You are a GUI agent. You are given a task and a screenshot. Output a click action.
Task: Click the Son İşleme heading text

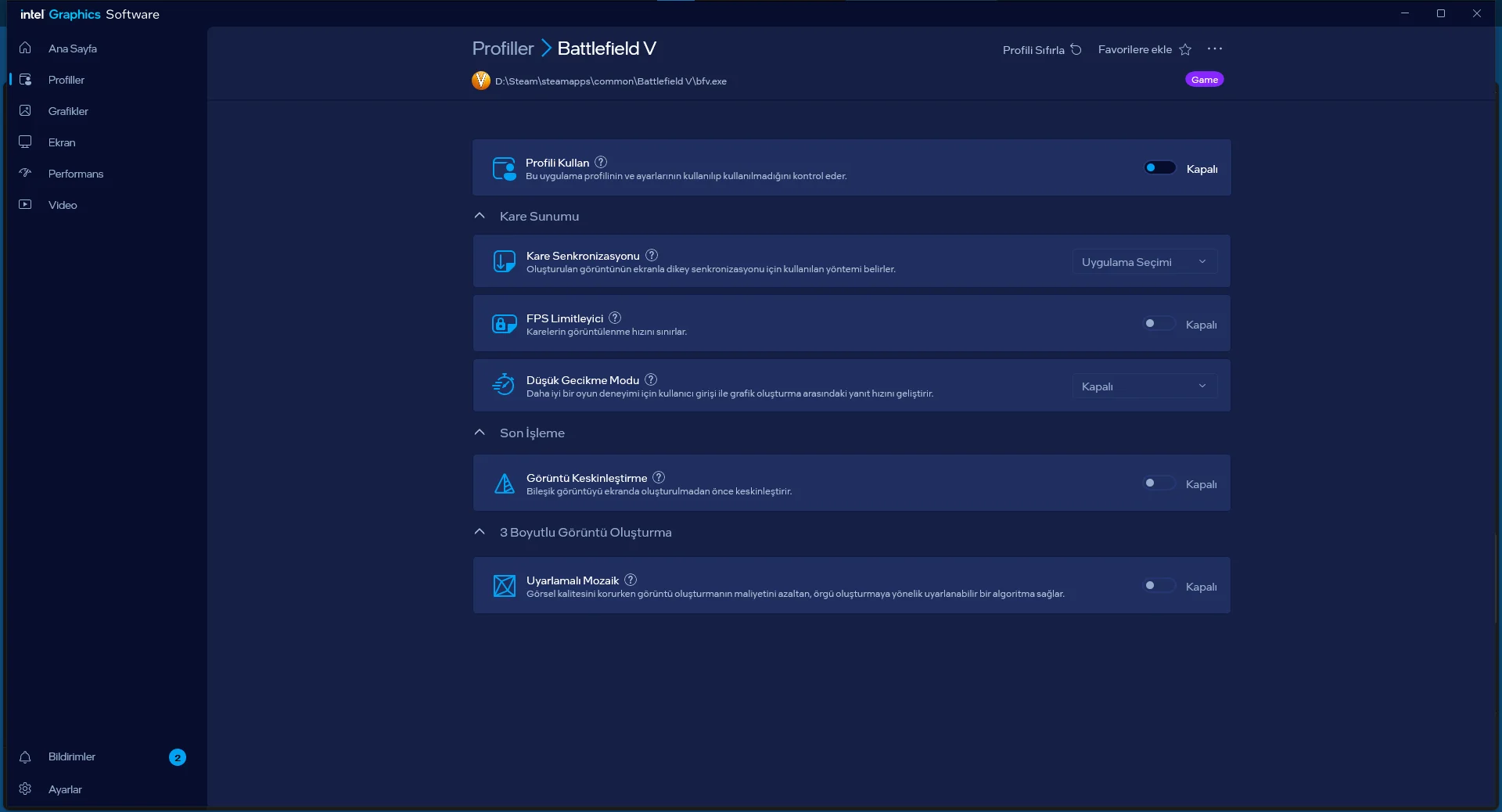[x=532, y=433]
